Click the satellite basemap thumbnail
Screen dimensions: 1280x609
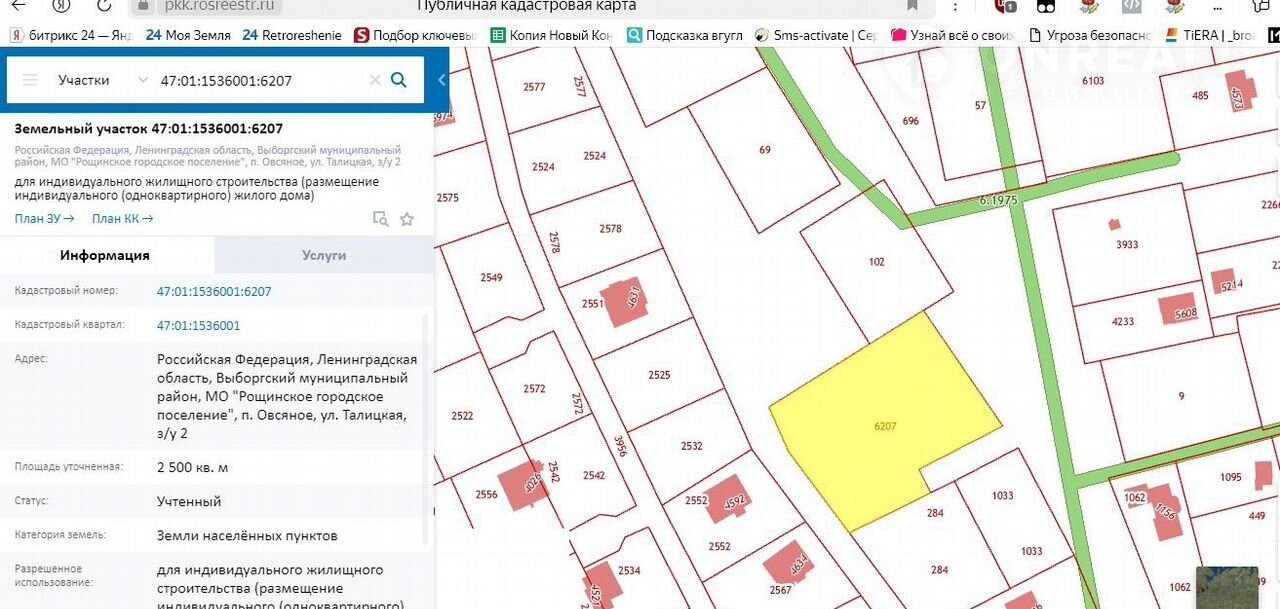click(1227, 587)
